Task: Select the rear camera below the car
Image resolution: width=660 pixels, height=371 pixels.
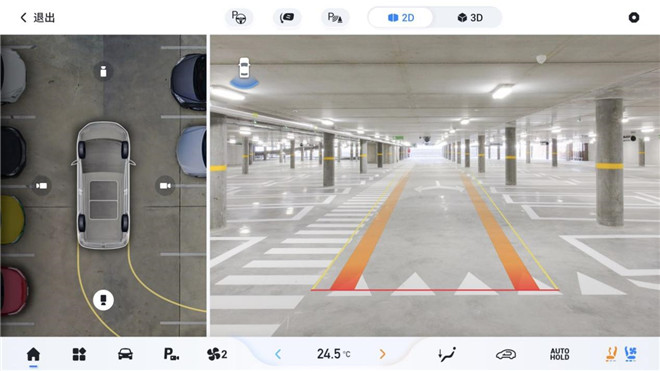Action: click(103, 300)
